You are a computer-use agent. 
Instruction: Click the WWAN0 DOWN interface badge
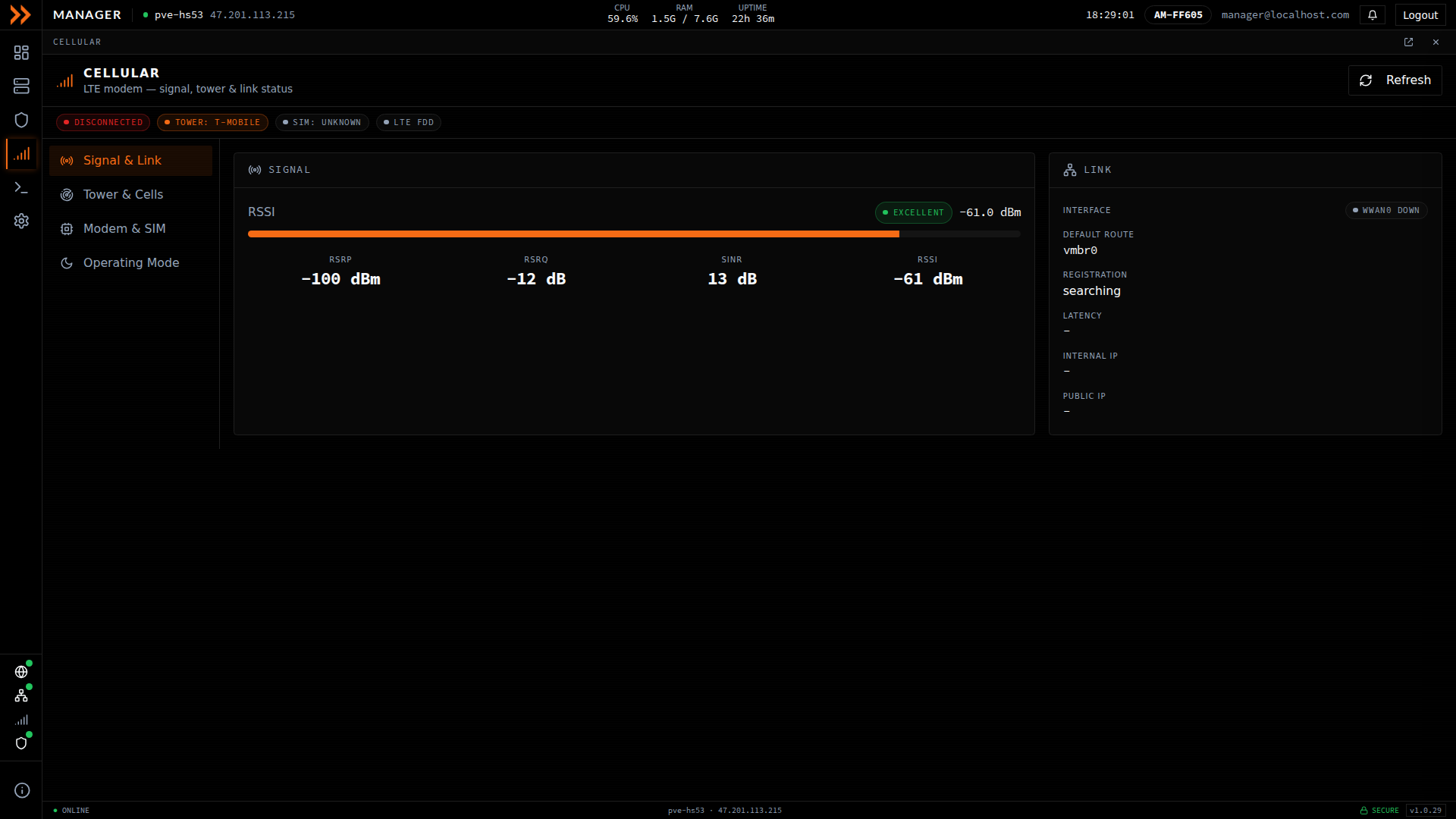pos(1386,210)
